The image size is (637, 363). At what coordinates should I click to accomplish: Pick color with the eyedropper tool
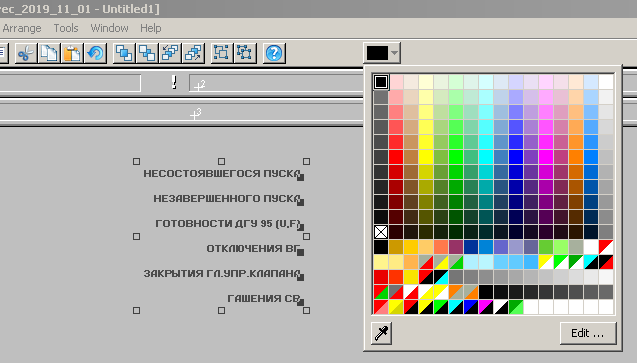(x=381, y=333)
